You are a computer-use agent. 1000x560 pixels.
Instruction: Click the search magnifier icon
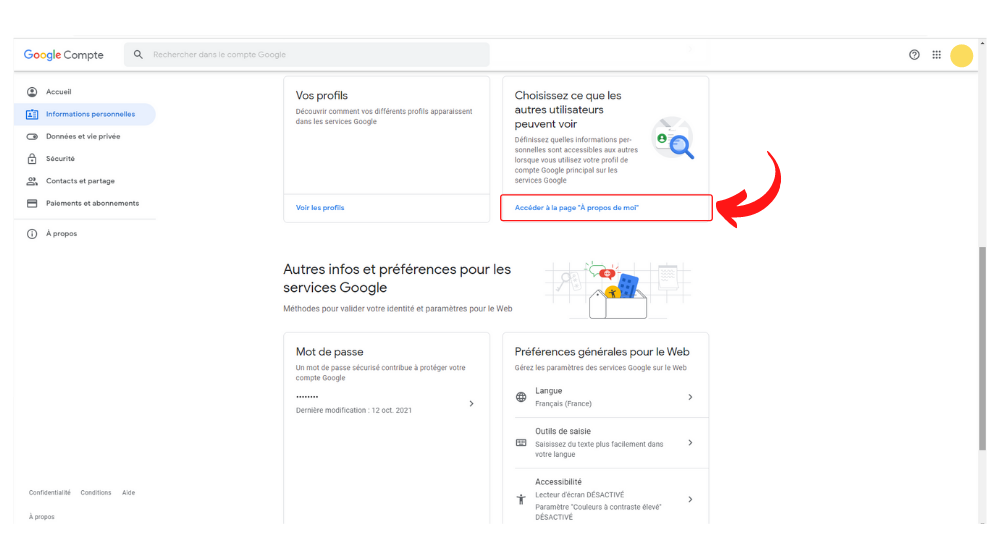138,55
